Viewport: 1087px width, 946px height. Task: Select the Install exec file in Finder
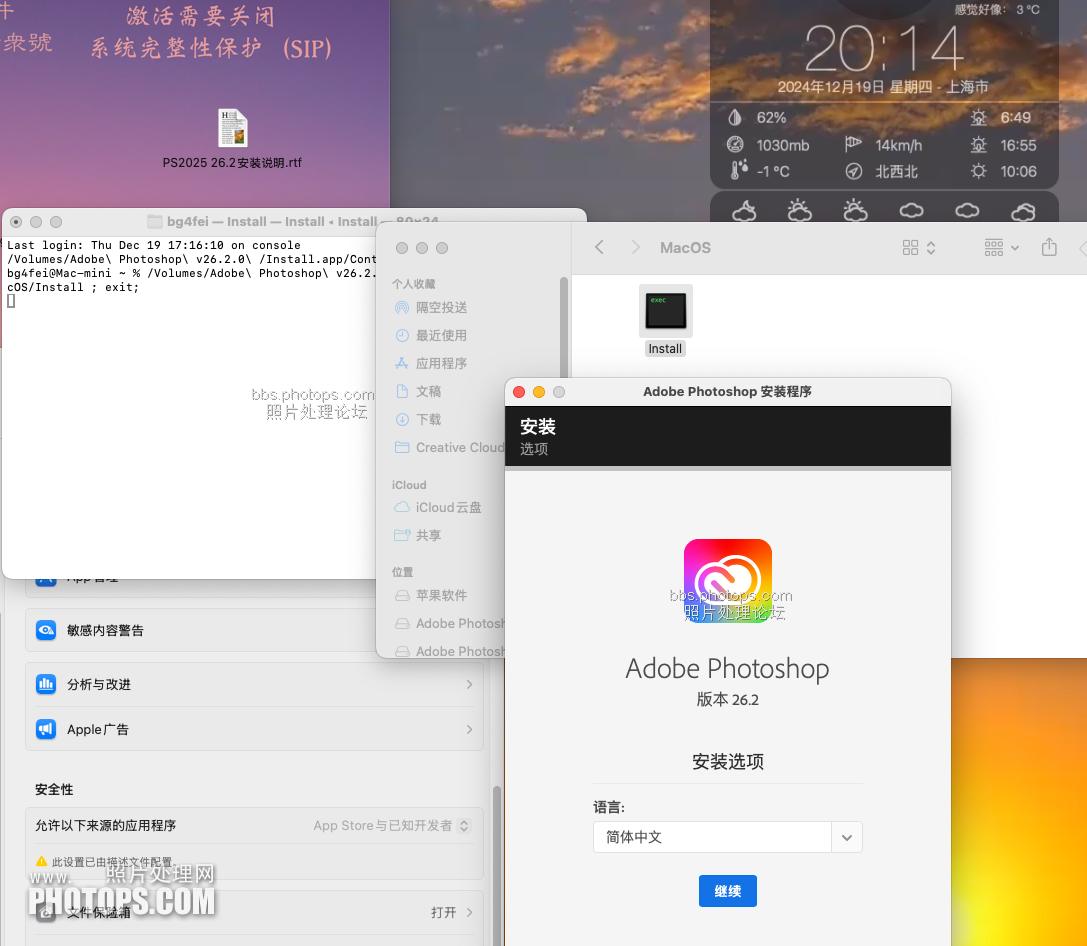[x=666, y=320]
